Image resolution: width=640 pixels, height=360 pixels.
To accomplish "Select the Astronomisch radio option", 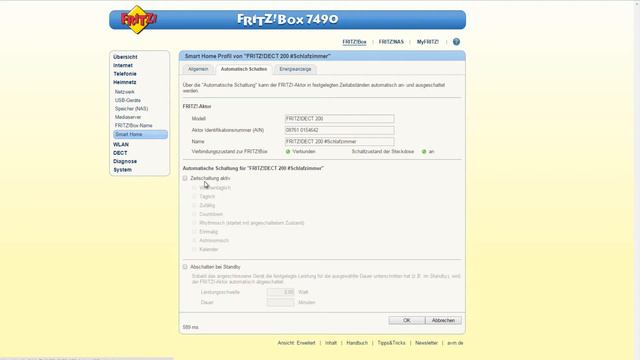I will [x=194, y=240].
